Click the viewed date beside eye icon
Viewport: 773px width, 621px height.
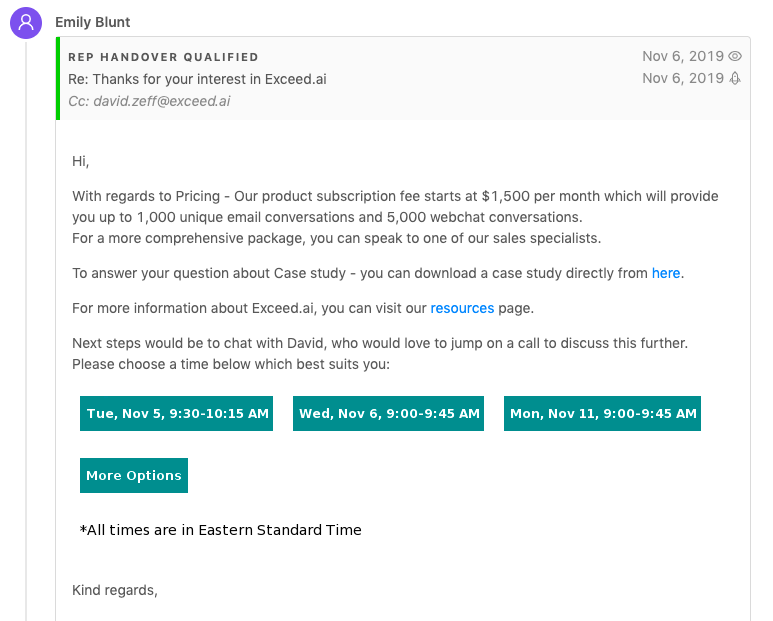[683, 56]
